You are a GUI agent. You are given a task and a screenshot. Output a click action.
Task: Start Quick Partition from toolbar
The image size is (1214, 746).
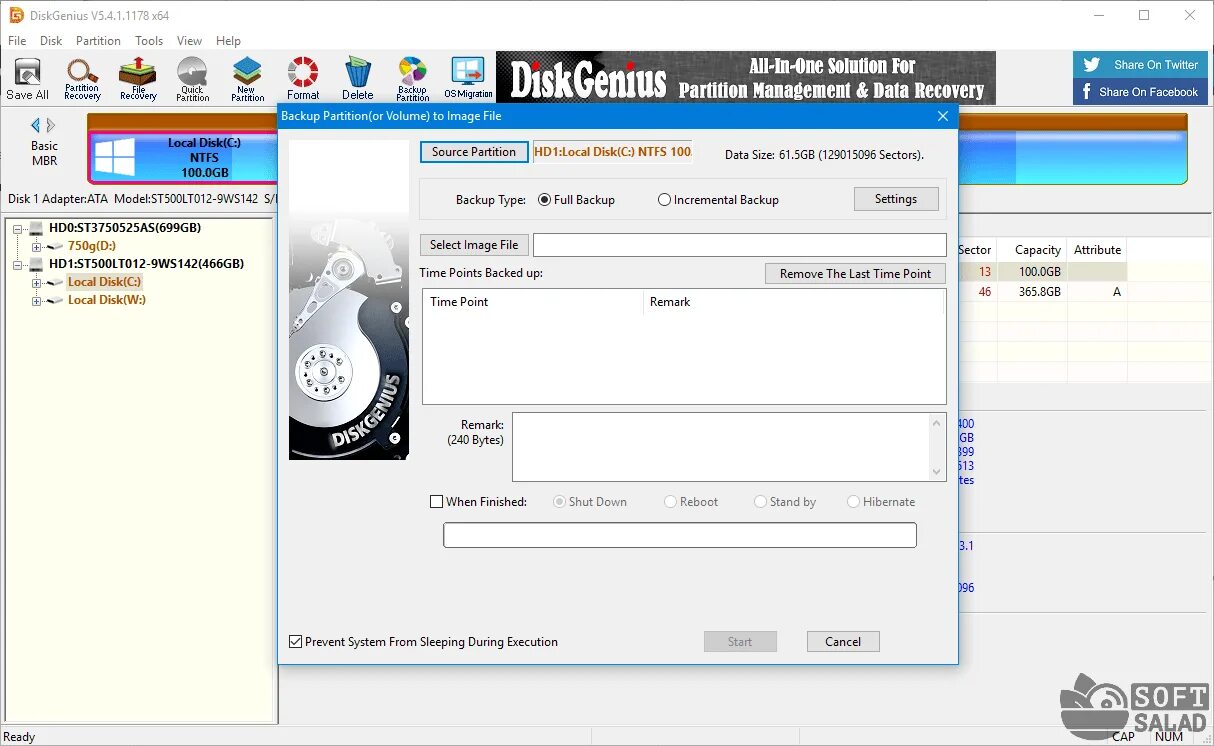coord(192,78)
